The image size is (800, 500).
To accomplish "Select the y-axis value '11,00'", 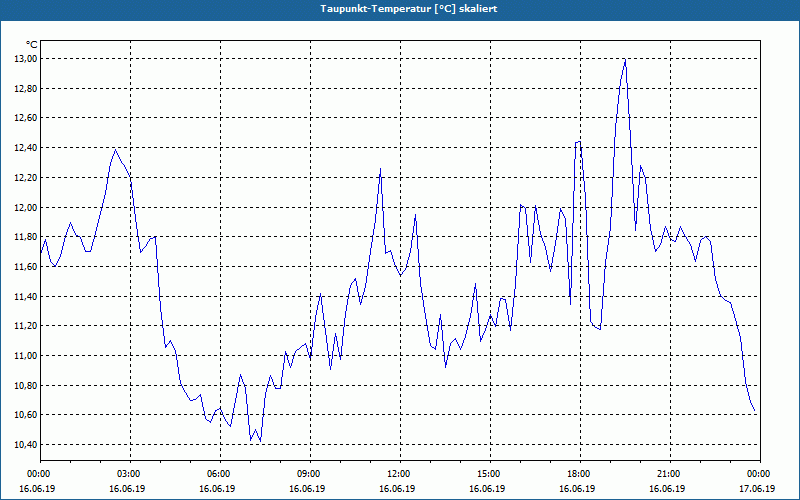I will pyautogui.click(x=26, y=356).
